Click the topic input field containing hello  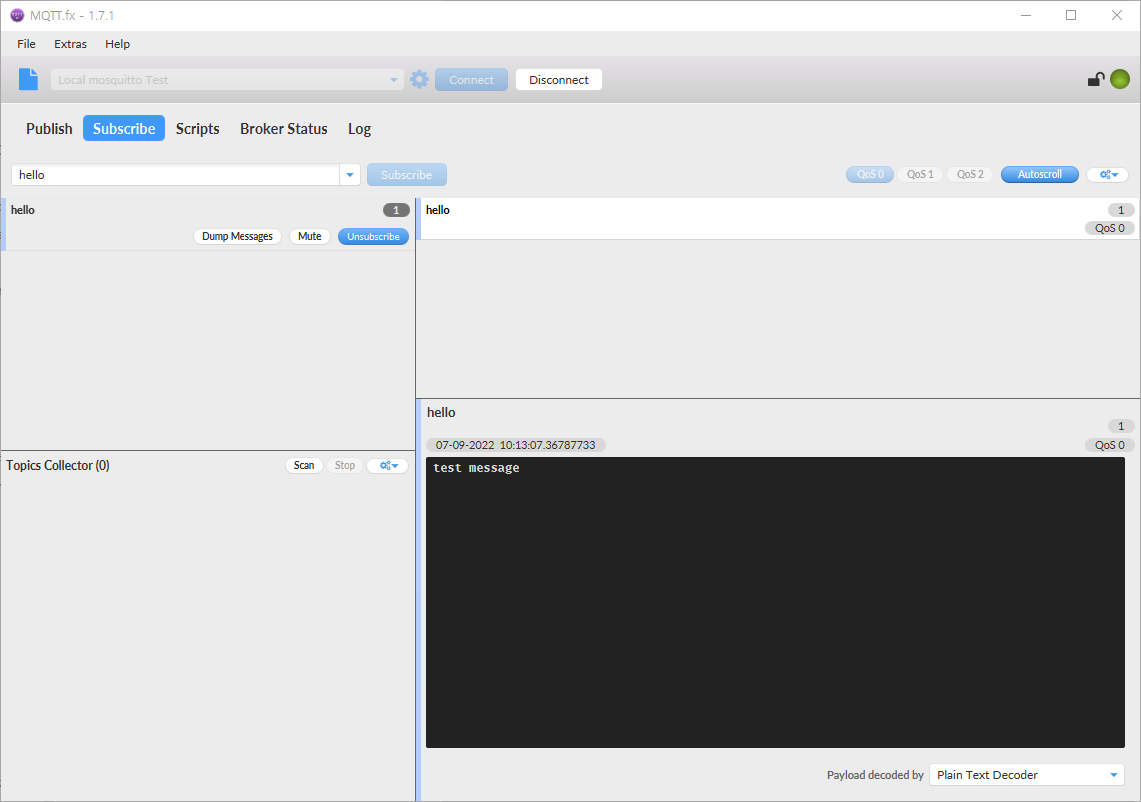[175, 175]
